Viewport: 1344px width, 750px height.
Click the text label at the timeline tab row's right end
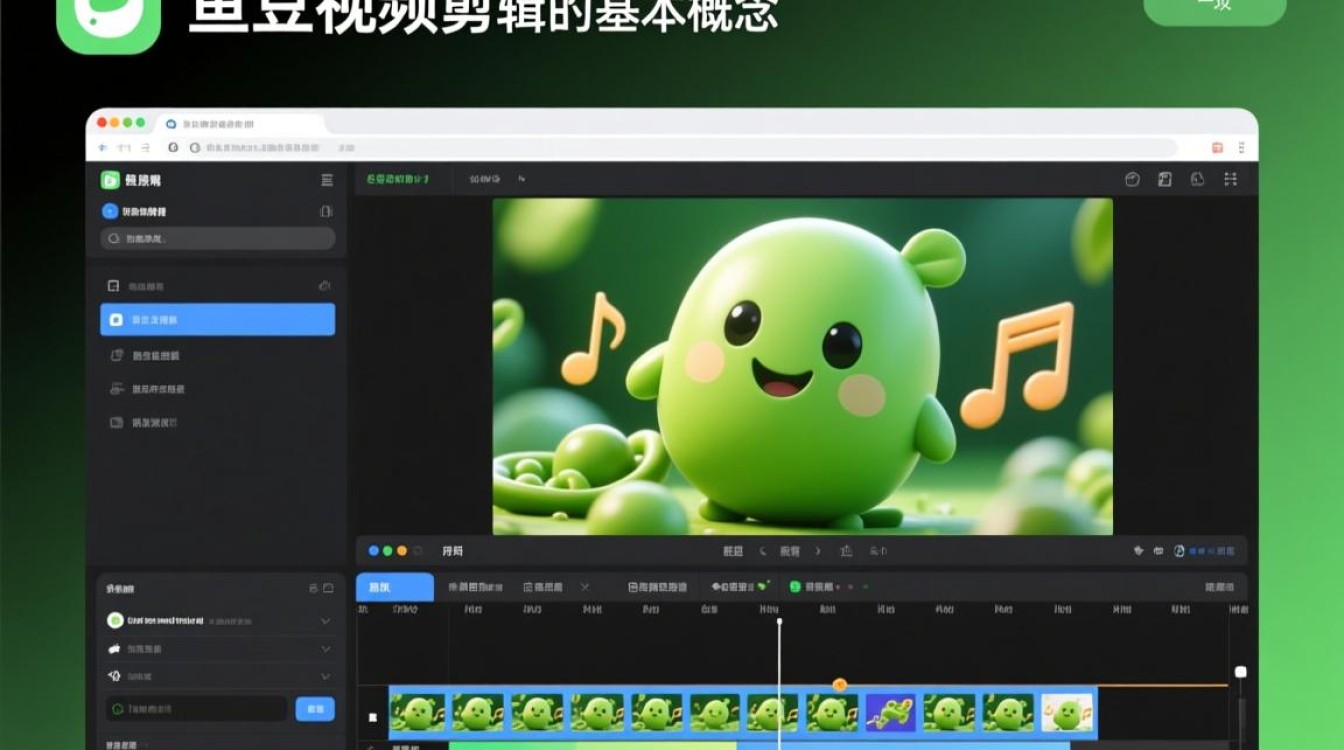coord(1219,587)
